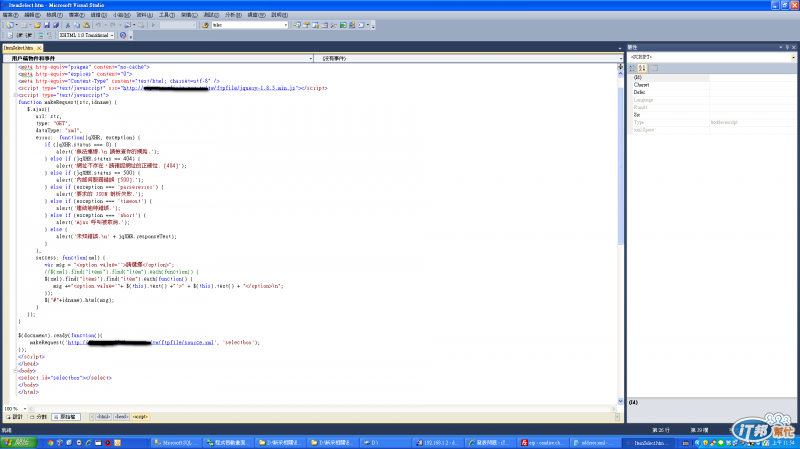Click the Redo arrow icon
800x449 pixels.
(112, 25)
